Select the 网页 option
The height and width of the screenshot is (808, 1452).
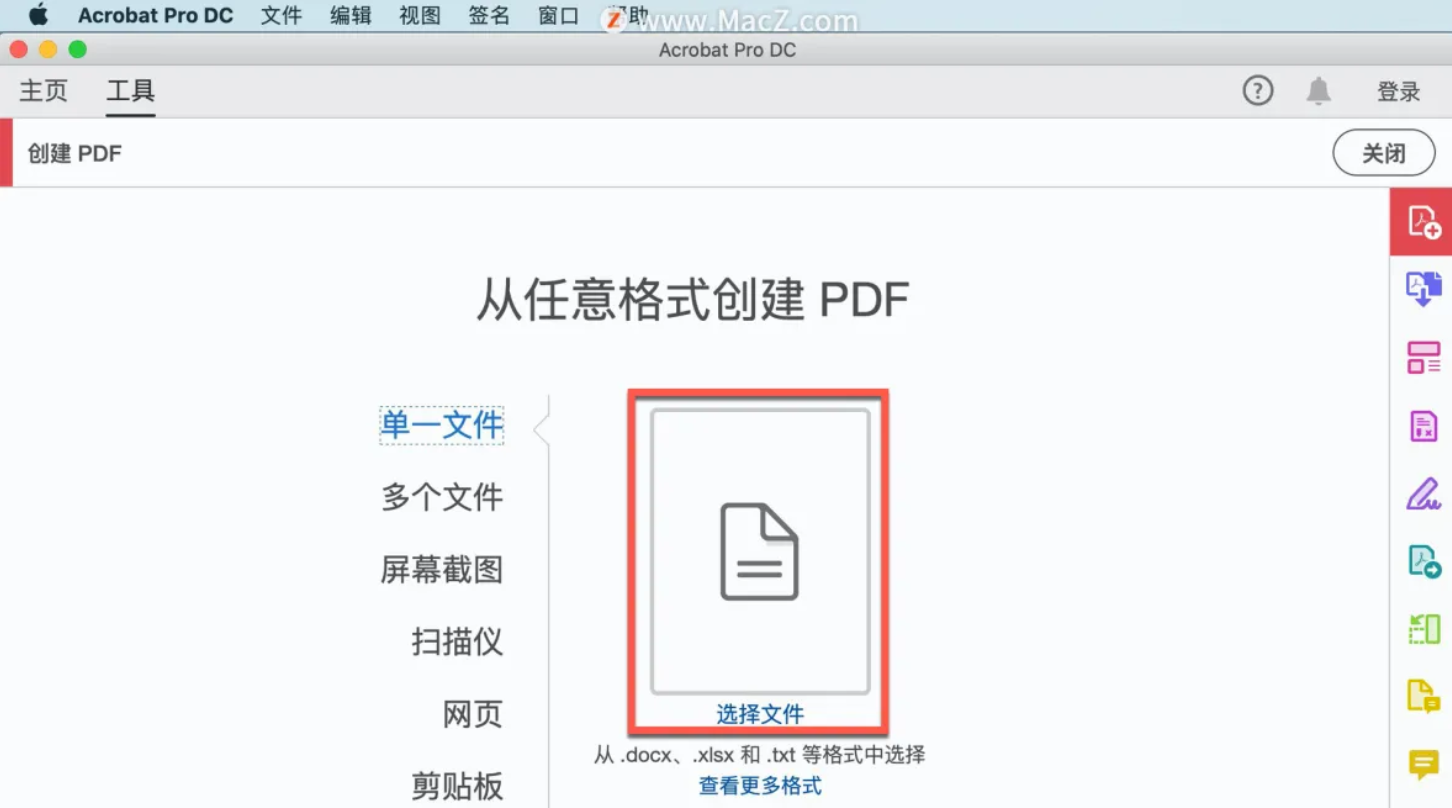[x=472, y=714]
